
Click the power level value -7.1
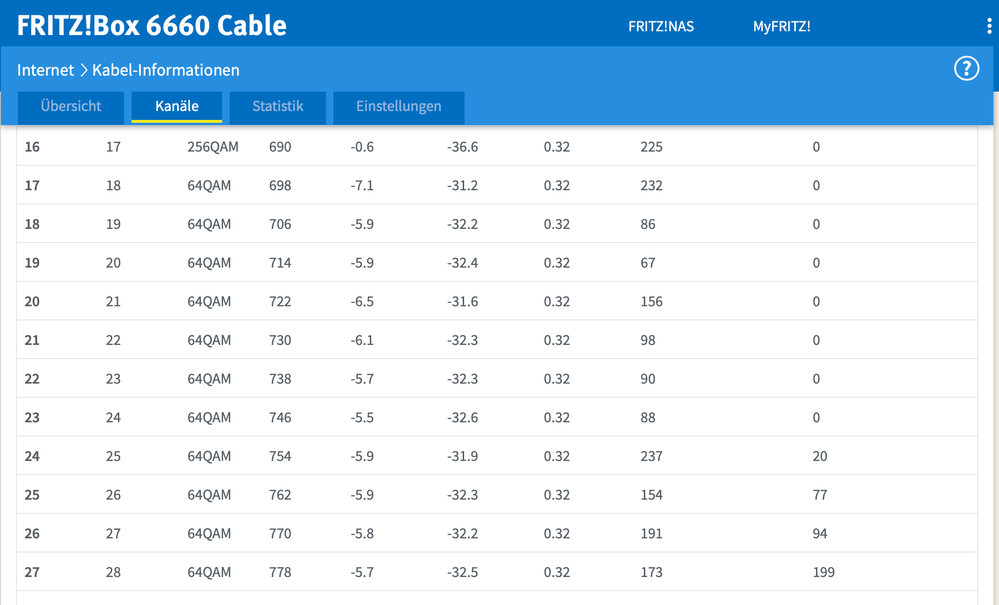(x=362, y=186)
